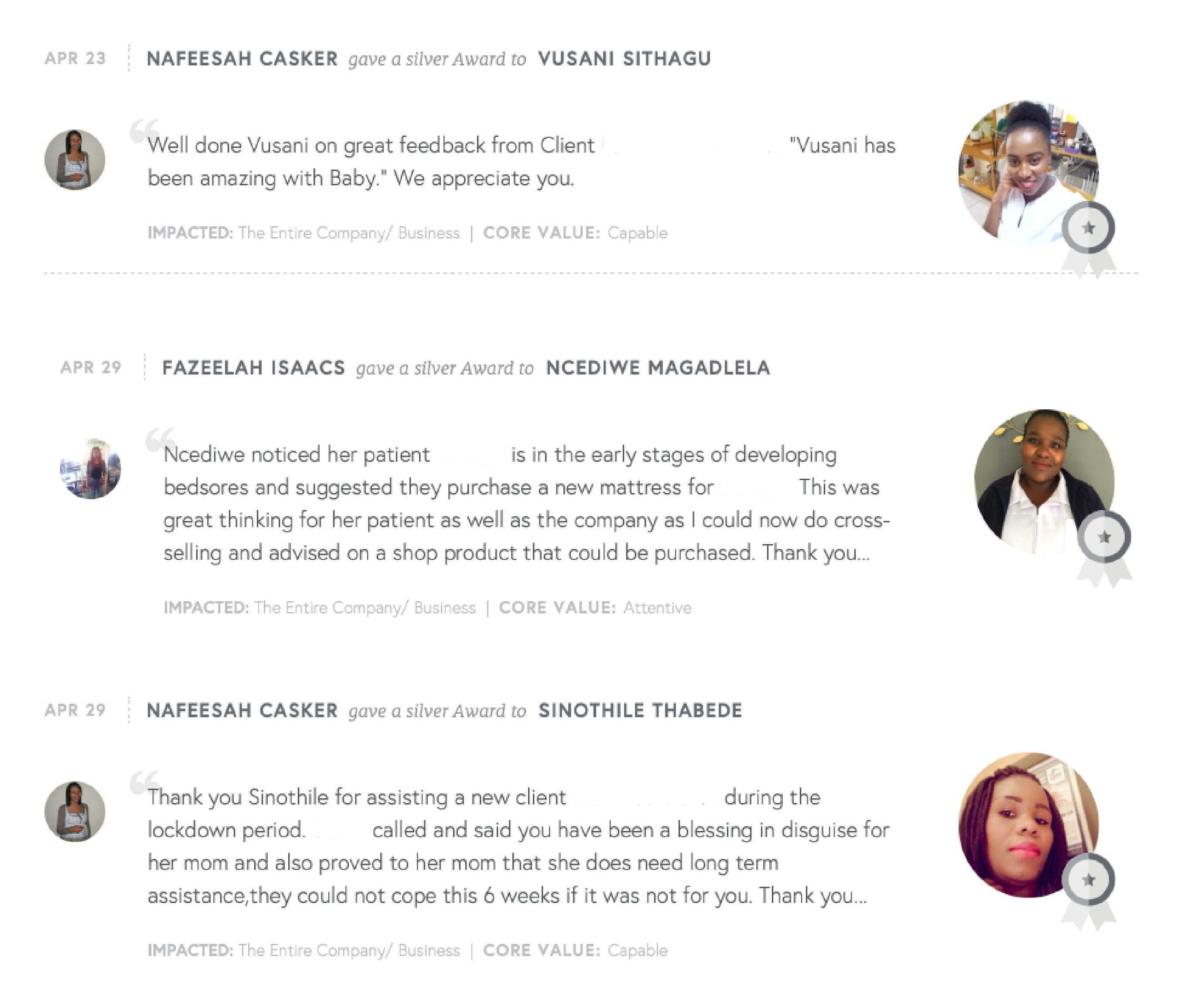The image size is (1191, 1008).
Task: Click silver award badge on Vusani's photo
Action: point(1088,237)
